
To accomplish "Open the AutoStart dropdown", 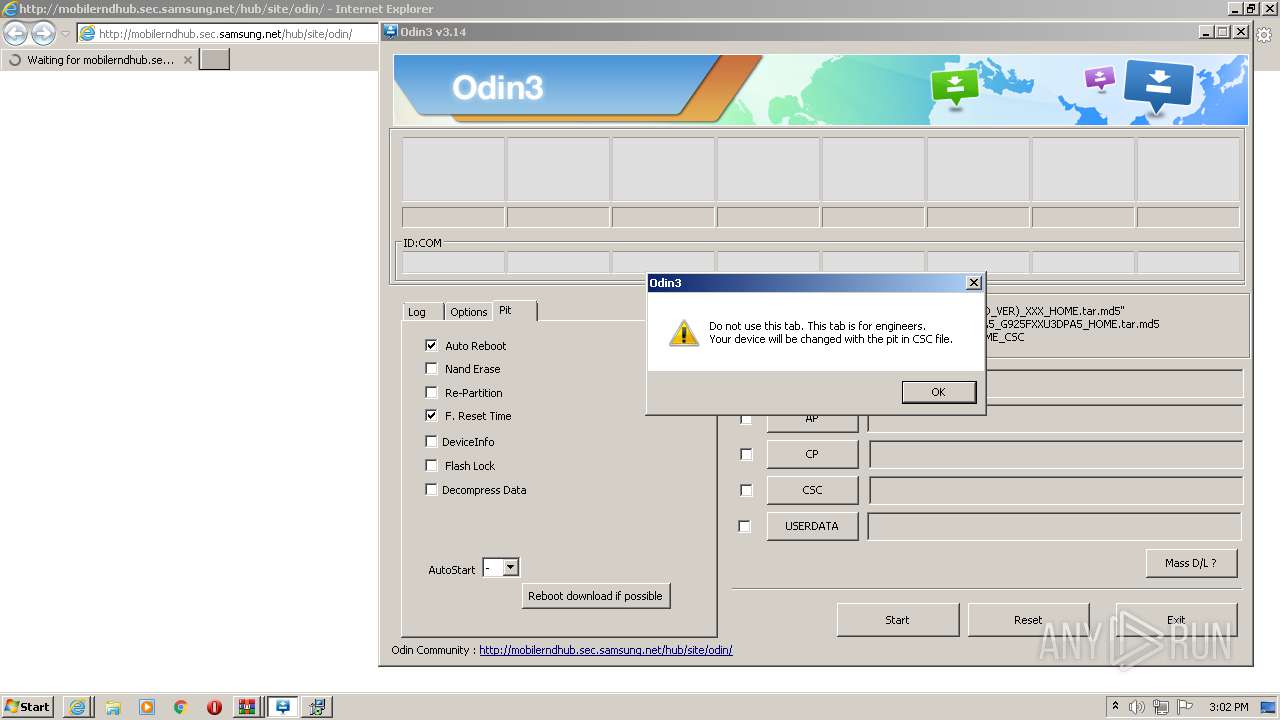I will [x=510, y=568].
